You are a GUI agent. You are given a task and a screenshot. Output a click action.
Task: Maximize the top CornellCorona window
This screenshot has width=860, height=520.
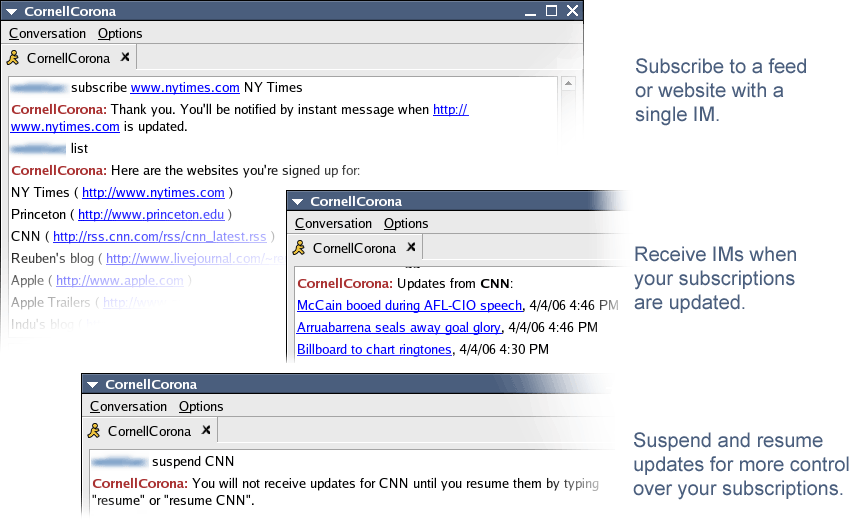pyautogui.click(x=551, y=12)
